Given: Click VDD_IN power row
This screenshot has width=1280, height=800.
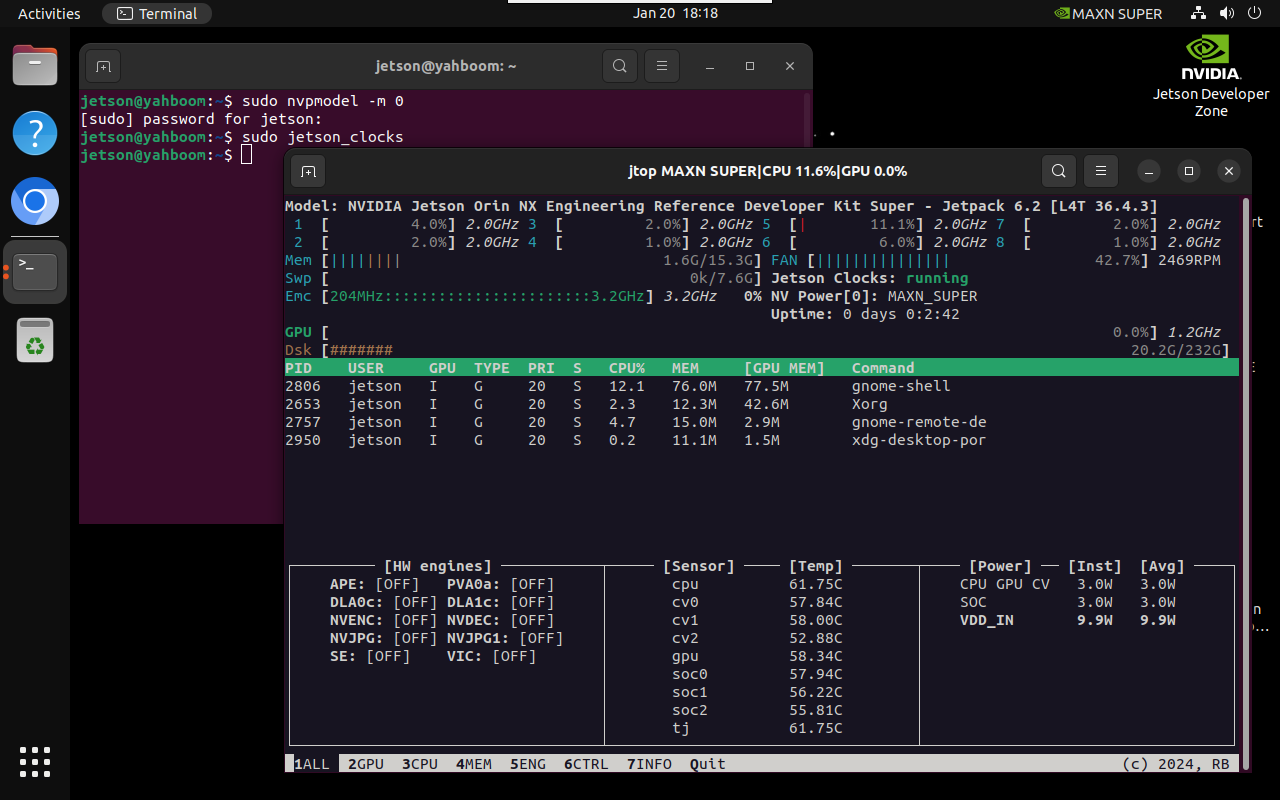Looking at the screenshot, I should (x=1067, y=620).
